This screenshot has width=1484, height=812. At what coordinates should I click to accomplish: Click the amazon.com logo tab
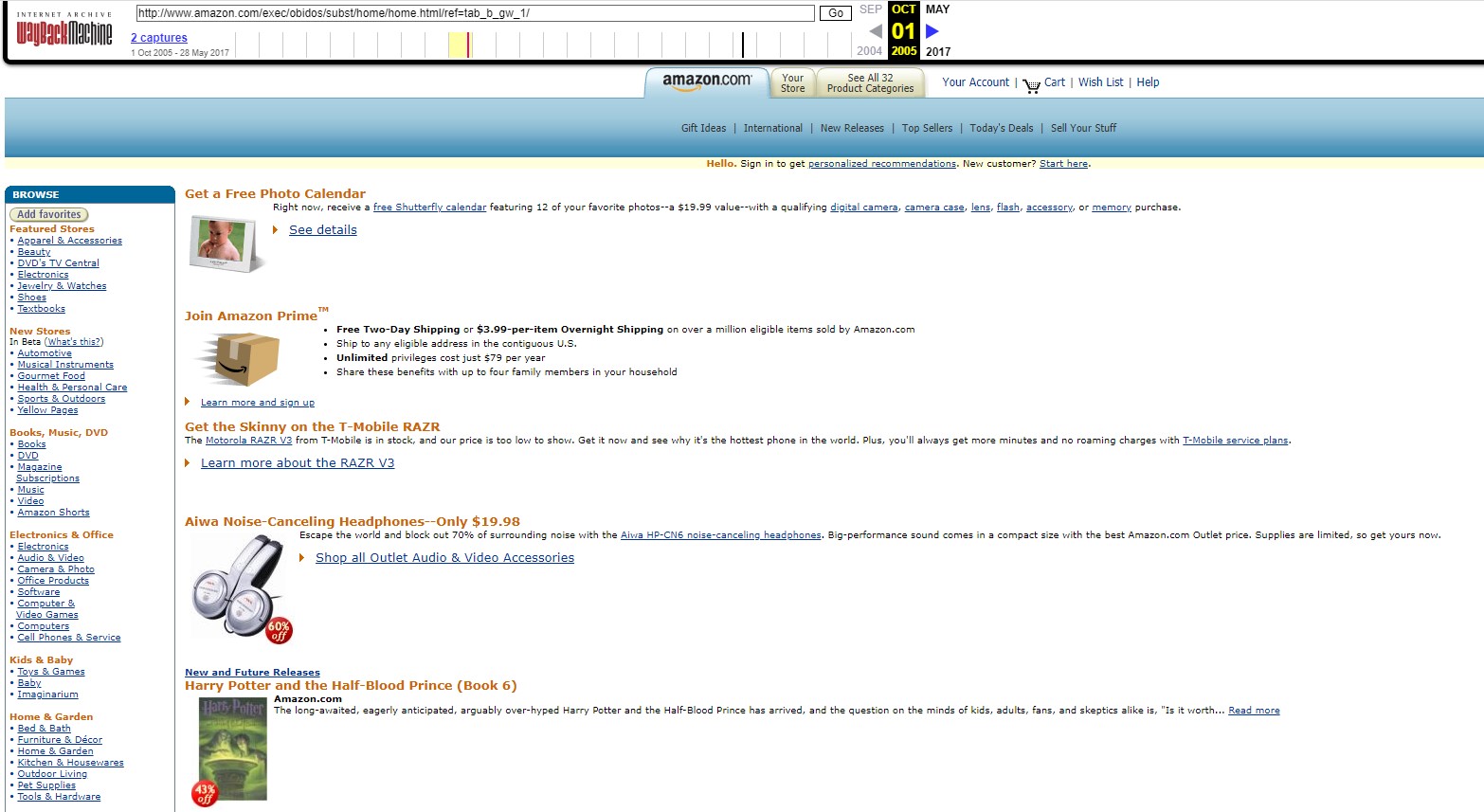707,81
